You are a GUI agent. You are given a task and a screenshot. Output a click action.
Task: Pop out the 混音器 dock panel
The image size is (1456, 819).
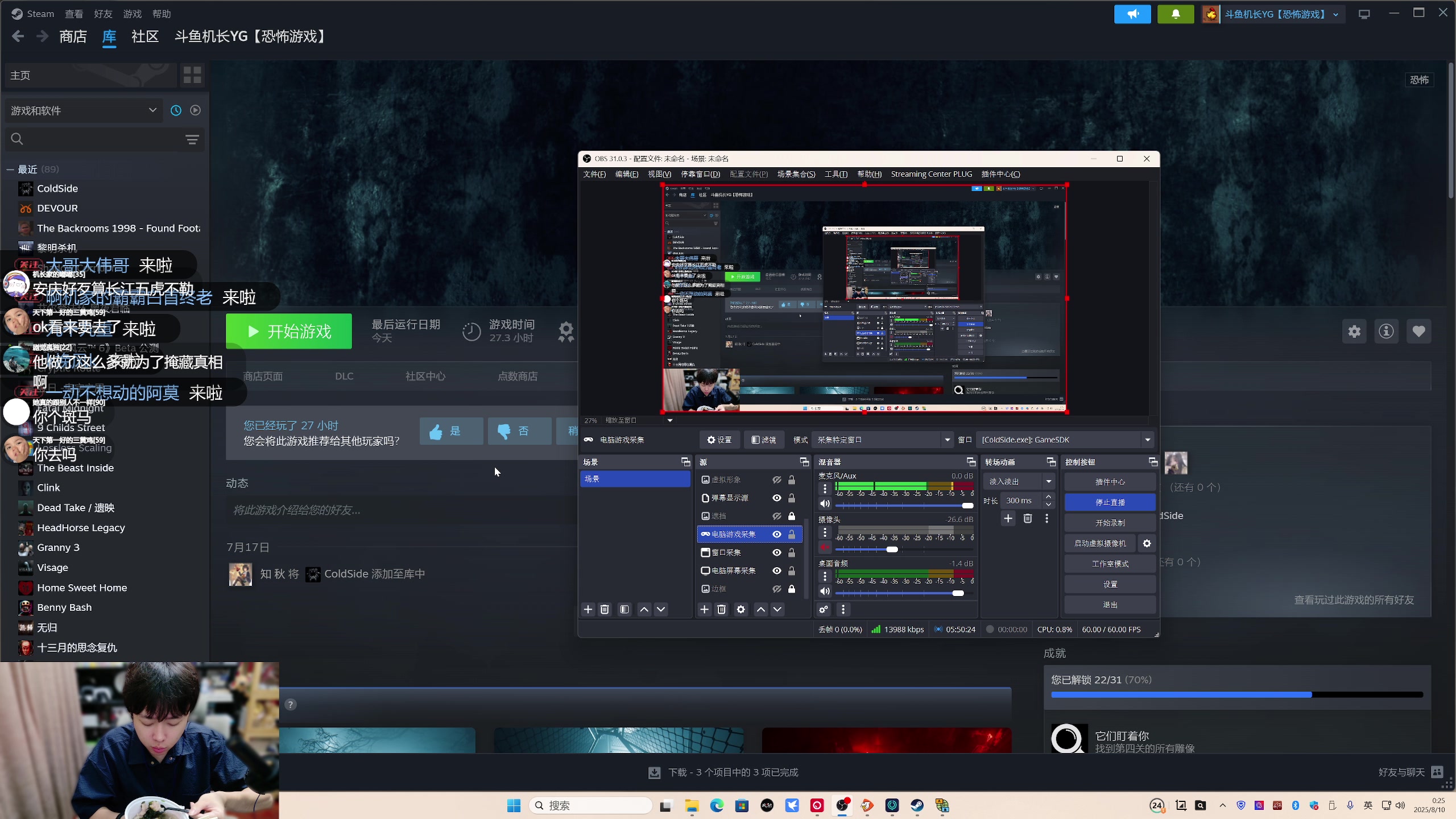click(x=970, y=462)
